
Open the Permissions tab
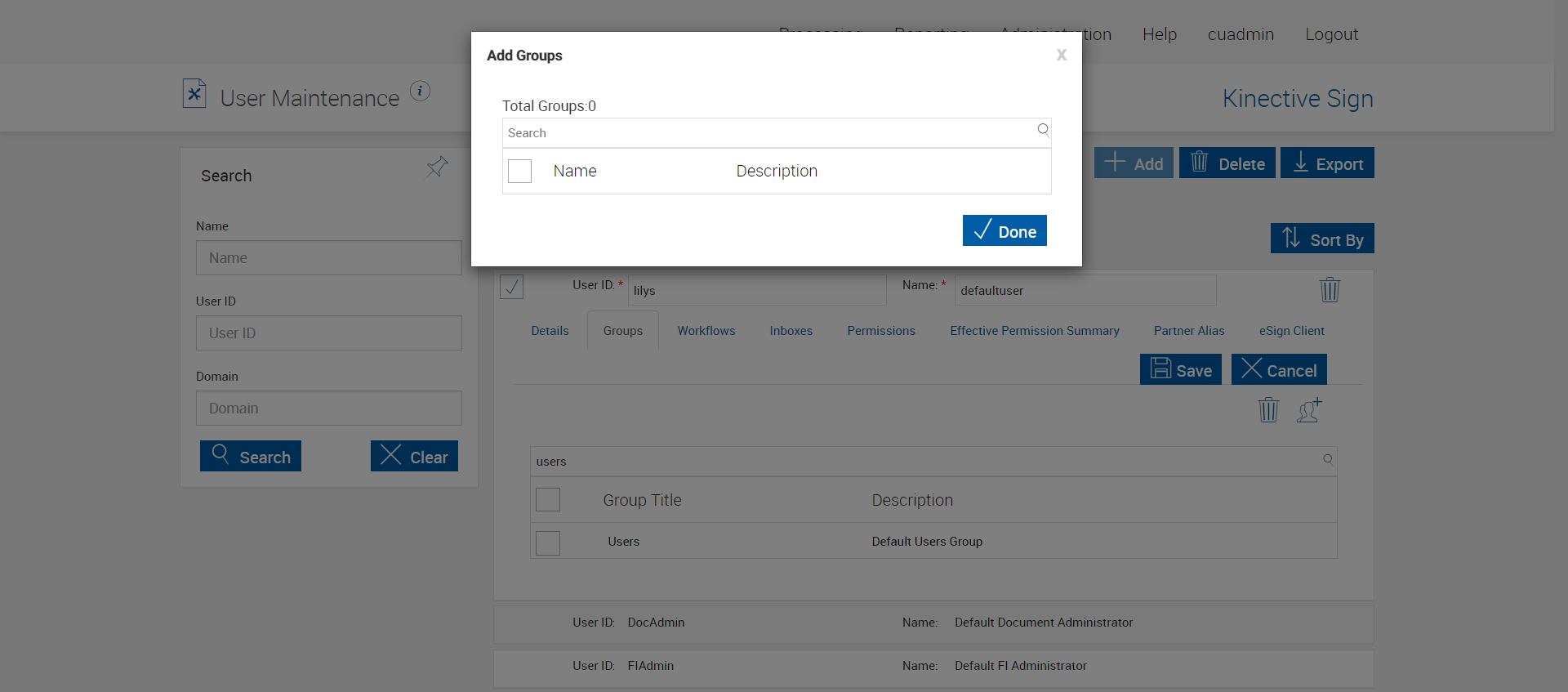tap(881, 331)
